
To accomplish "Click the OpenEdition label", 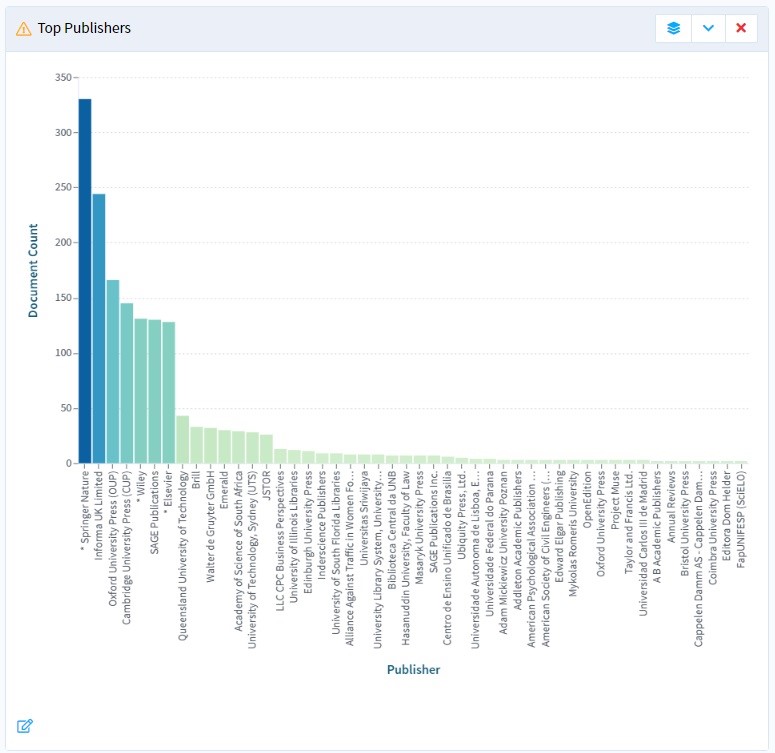I will pyautogui.click(x=587, y=499).
